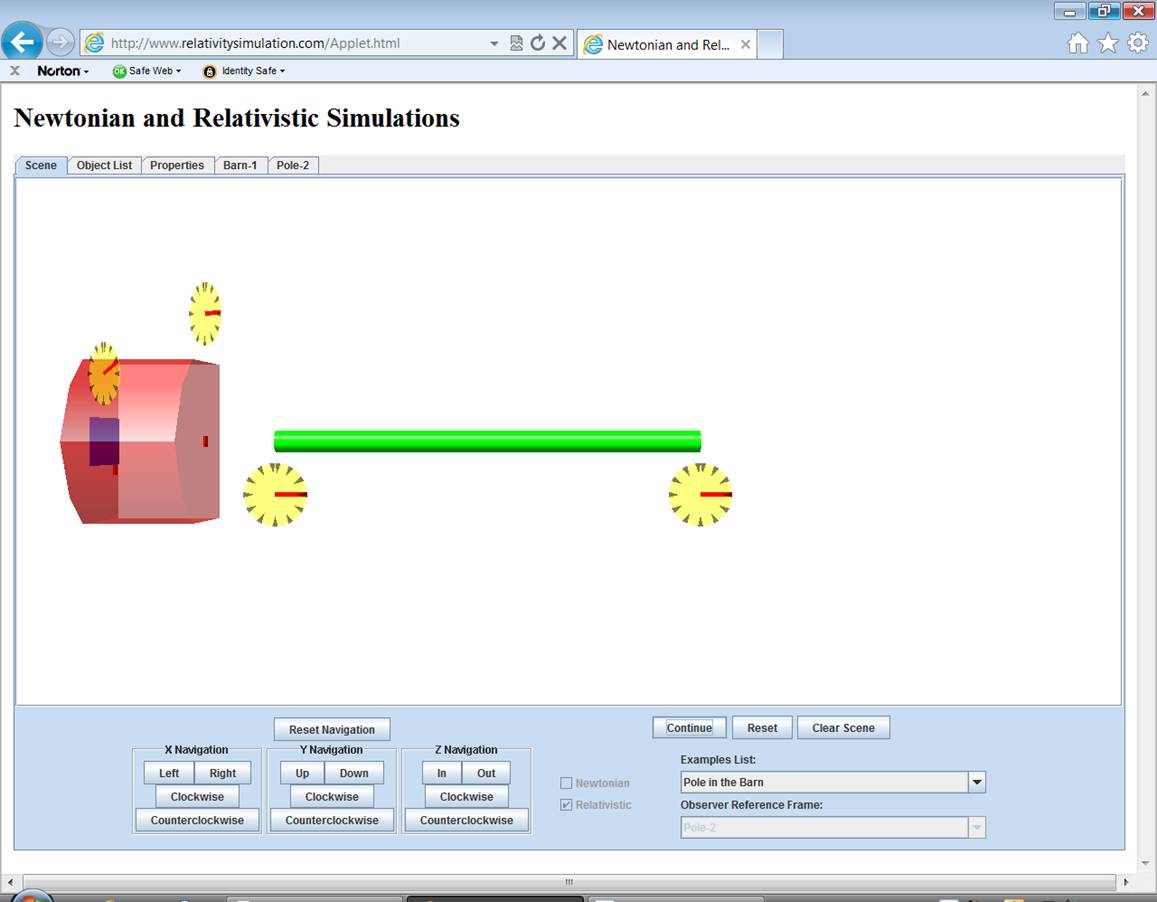Expand the Observer Reference Frame dropdown
1157x902 pixels.
977,828
